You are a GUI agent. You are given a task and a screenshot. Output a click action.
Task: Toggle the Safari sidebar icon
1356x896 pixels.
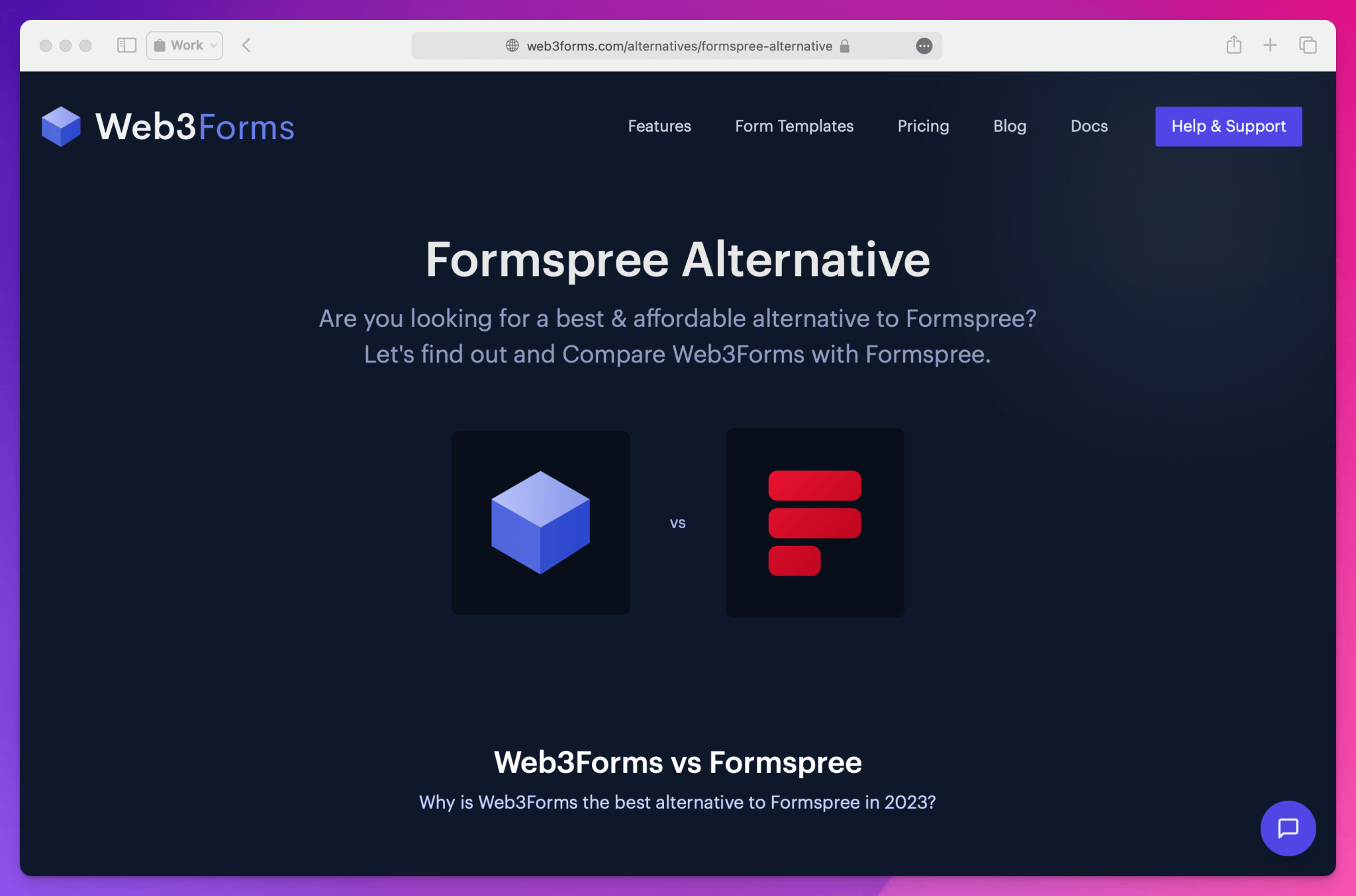(x=126, y=46)
